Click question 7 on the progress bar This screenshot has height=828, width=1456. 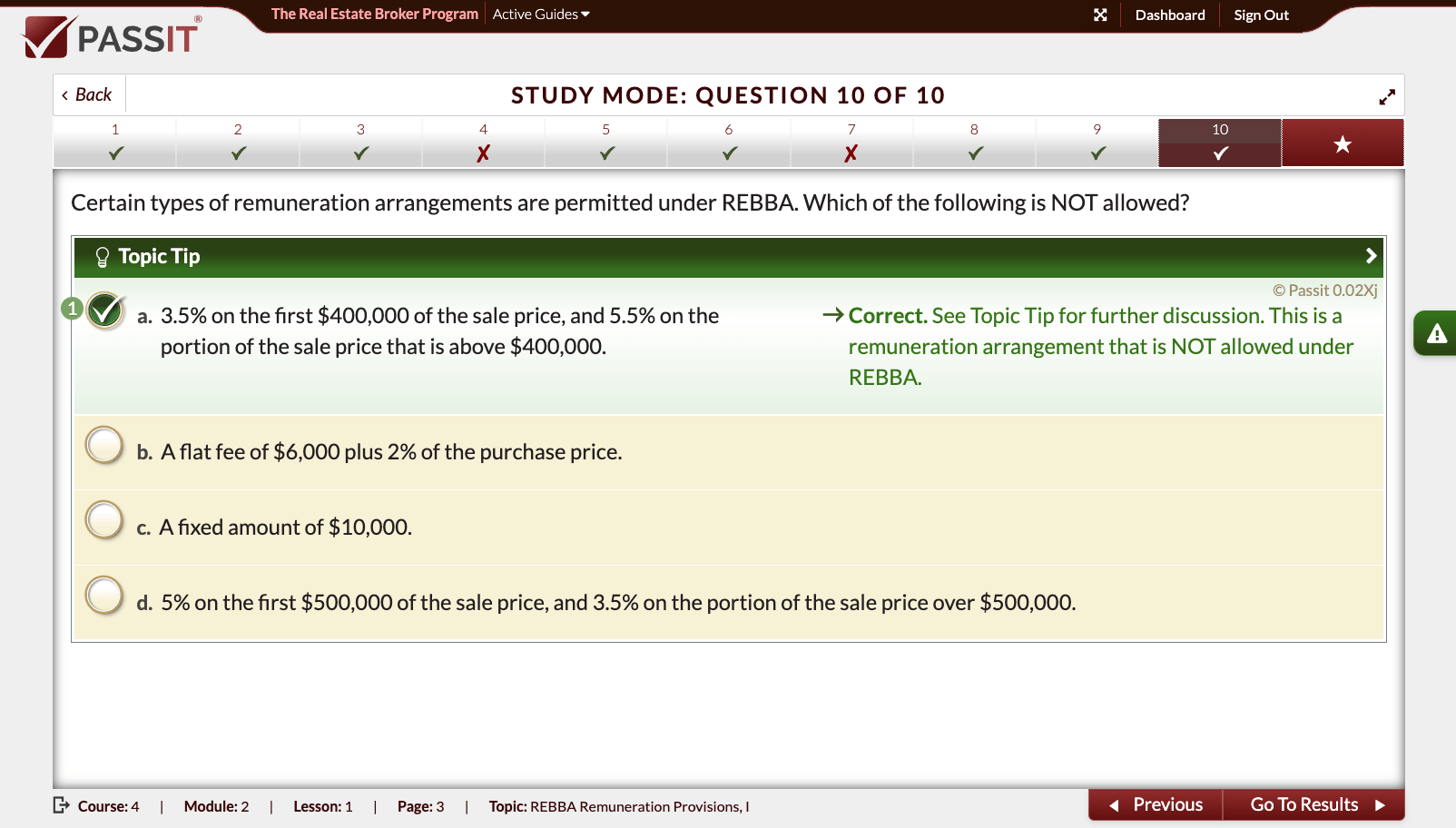pos(851,143)
